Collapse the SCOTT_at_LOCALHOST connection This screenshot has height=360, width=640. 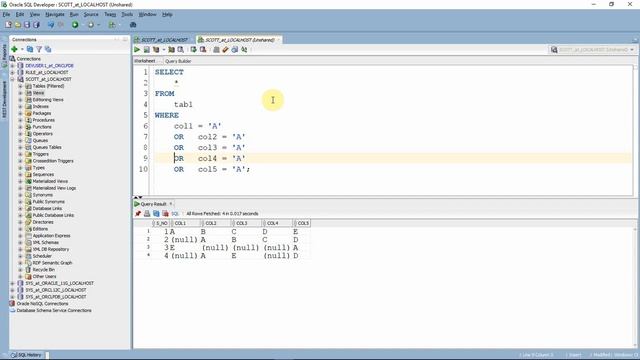[x=13, y=79]
